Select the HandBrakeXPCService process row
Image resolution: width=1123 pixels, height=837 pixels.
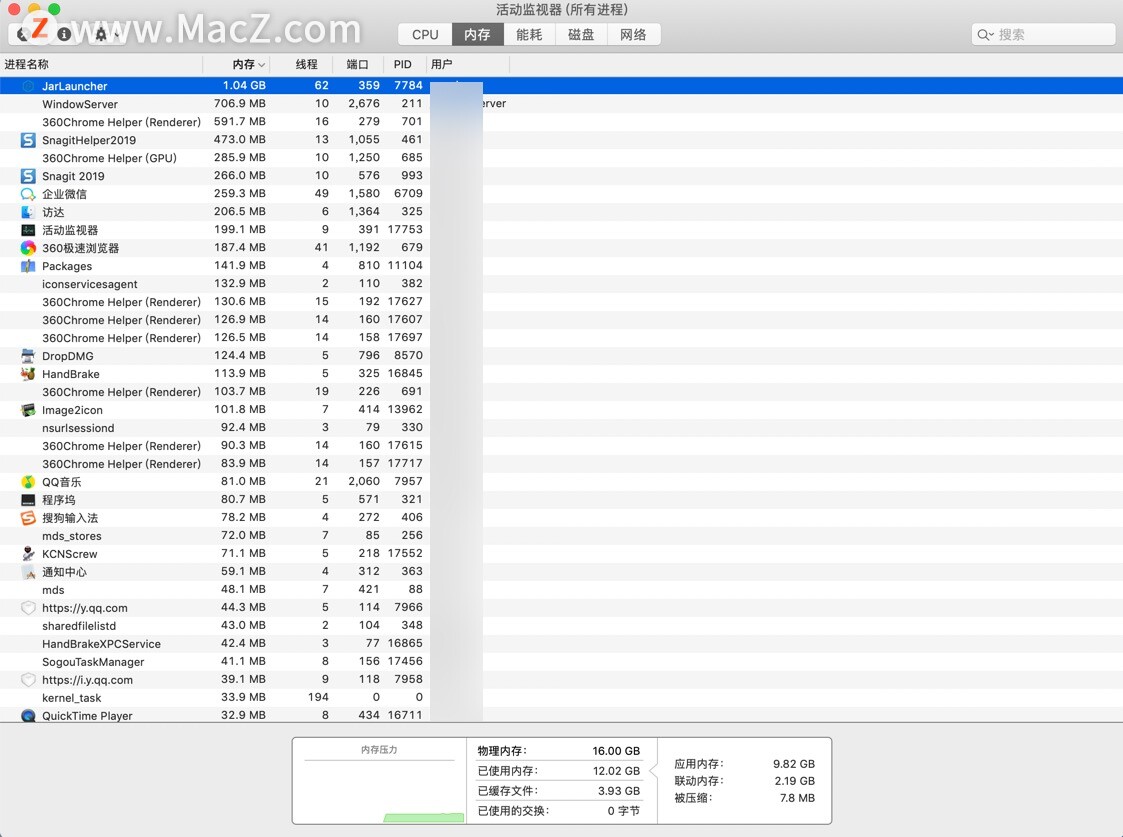pos(562,644)
